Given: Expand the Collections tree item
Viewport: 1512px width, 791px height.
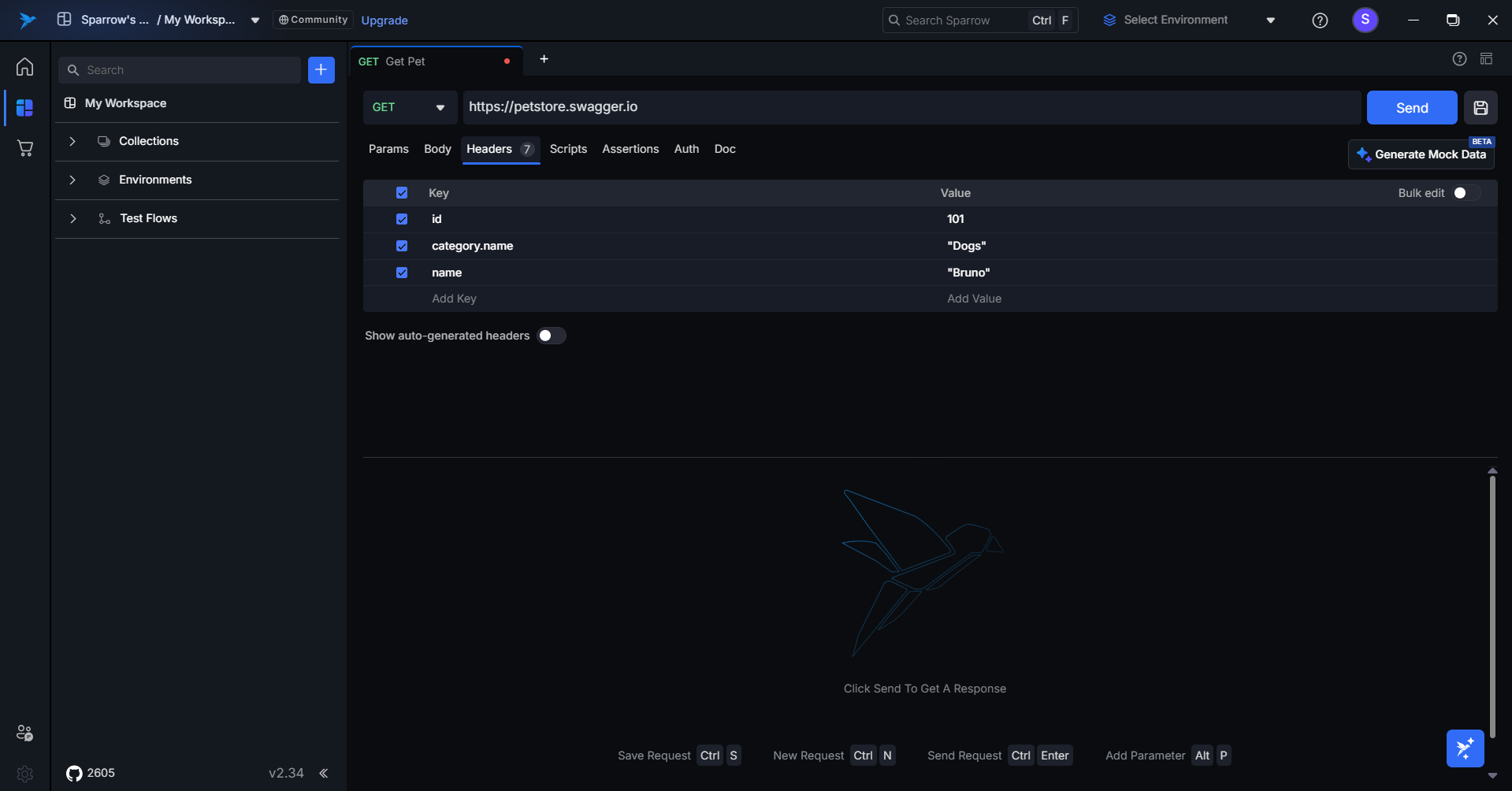Looking at the screenshot, I should tap(72, 142).
